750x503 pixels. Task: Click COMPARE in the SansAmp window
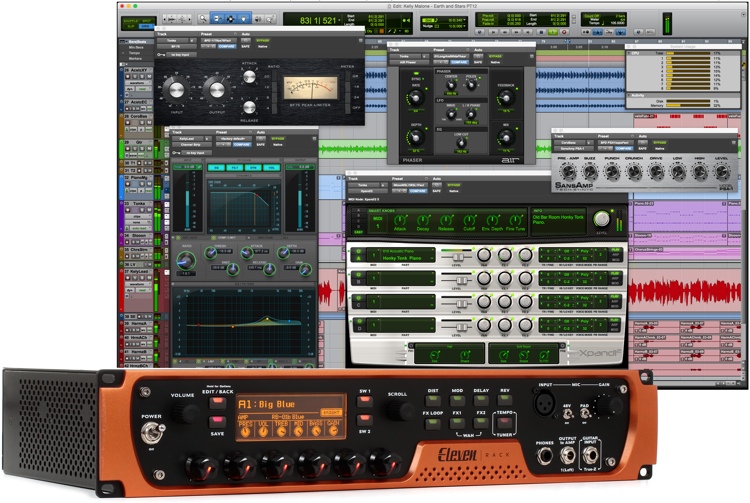(x=624, y=148)
